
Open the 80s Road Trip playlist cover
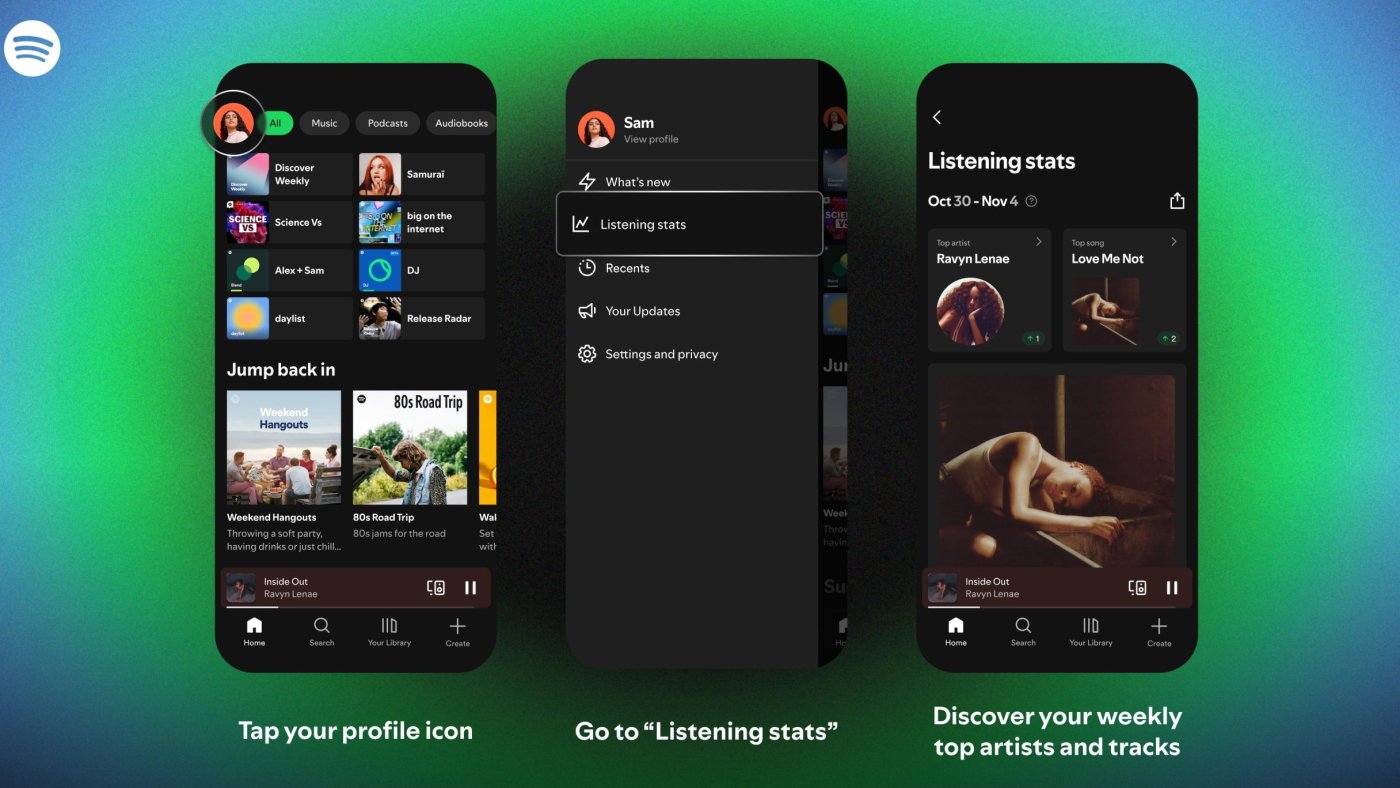pyautogui.click(x=410, y=447)
